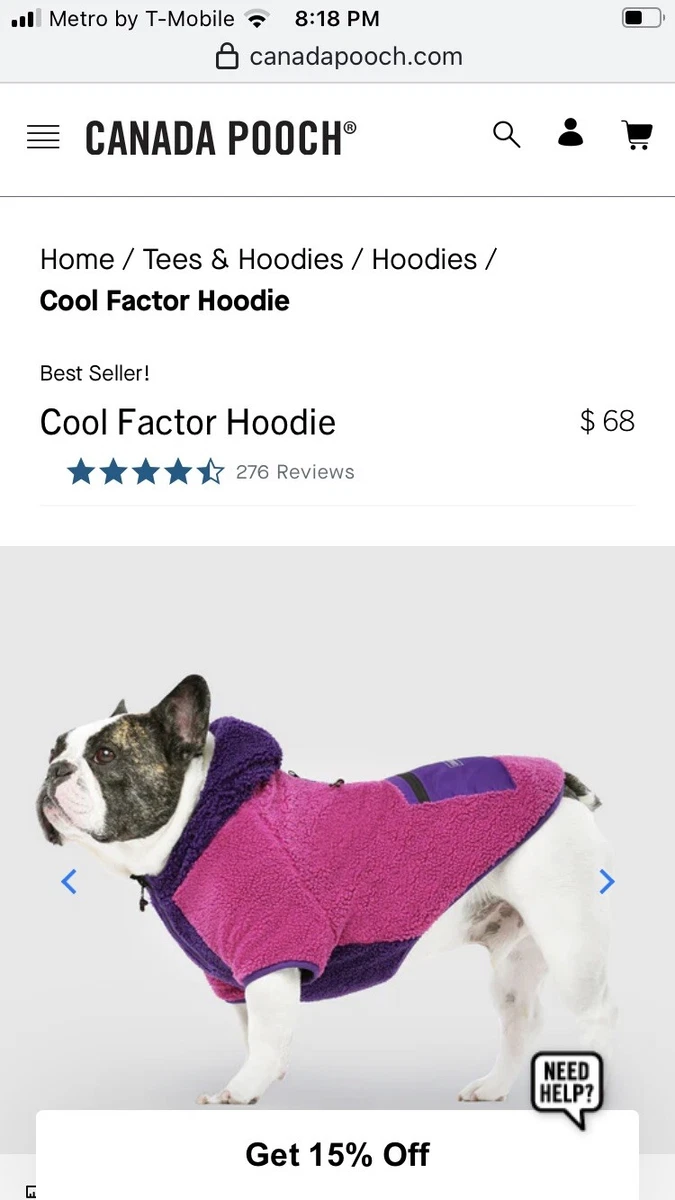Click the Canada Pooch logo

click(220, 137)
